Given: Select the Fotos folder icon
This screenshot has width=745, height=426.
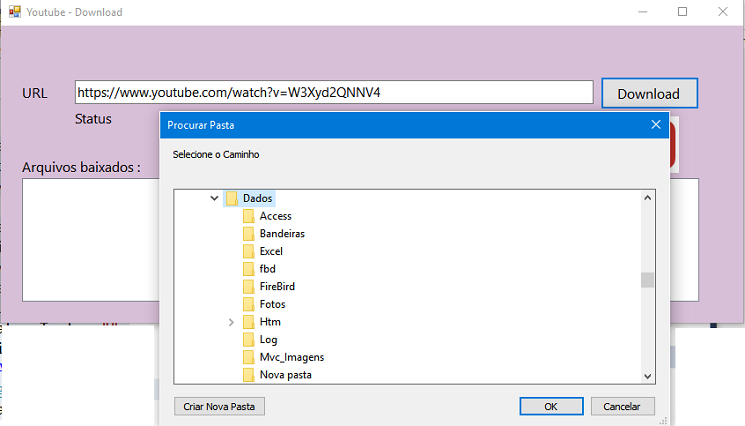Looking at the screenshot, I should click(248, 304).
